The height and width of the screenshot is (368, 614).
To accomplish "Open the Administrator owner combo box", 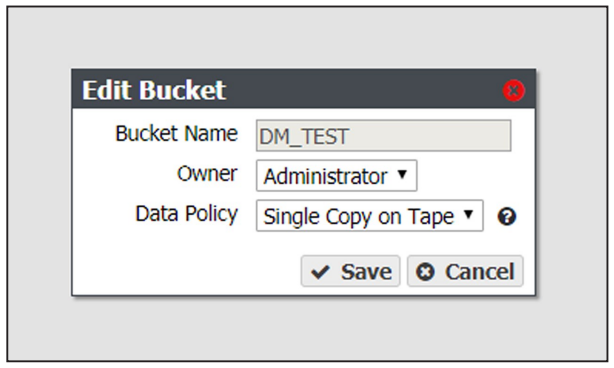I will coord(336,175).
